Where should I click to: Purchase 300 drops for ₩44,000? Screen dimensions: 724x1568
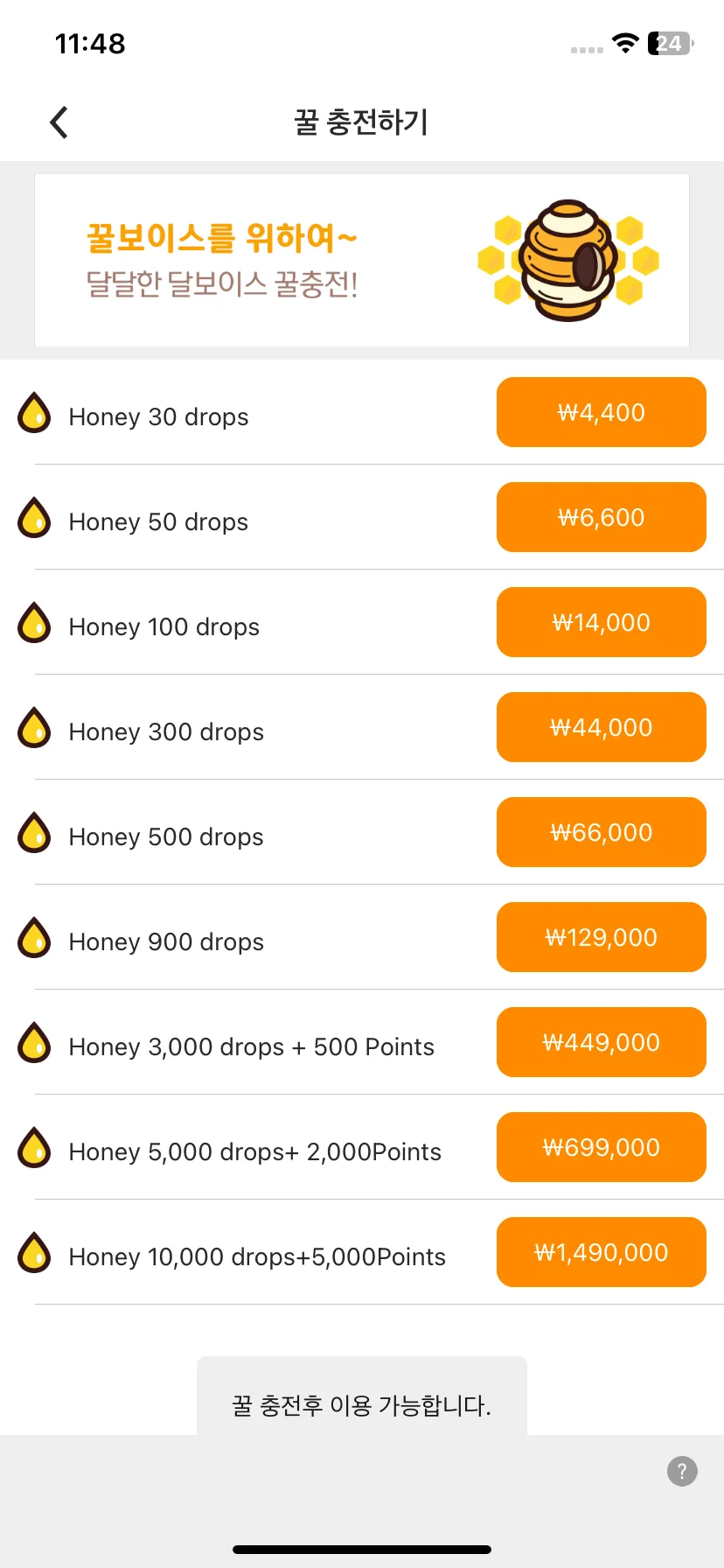[x=602, y=727]
